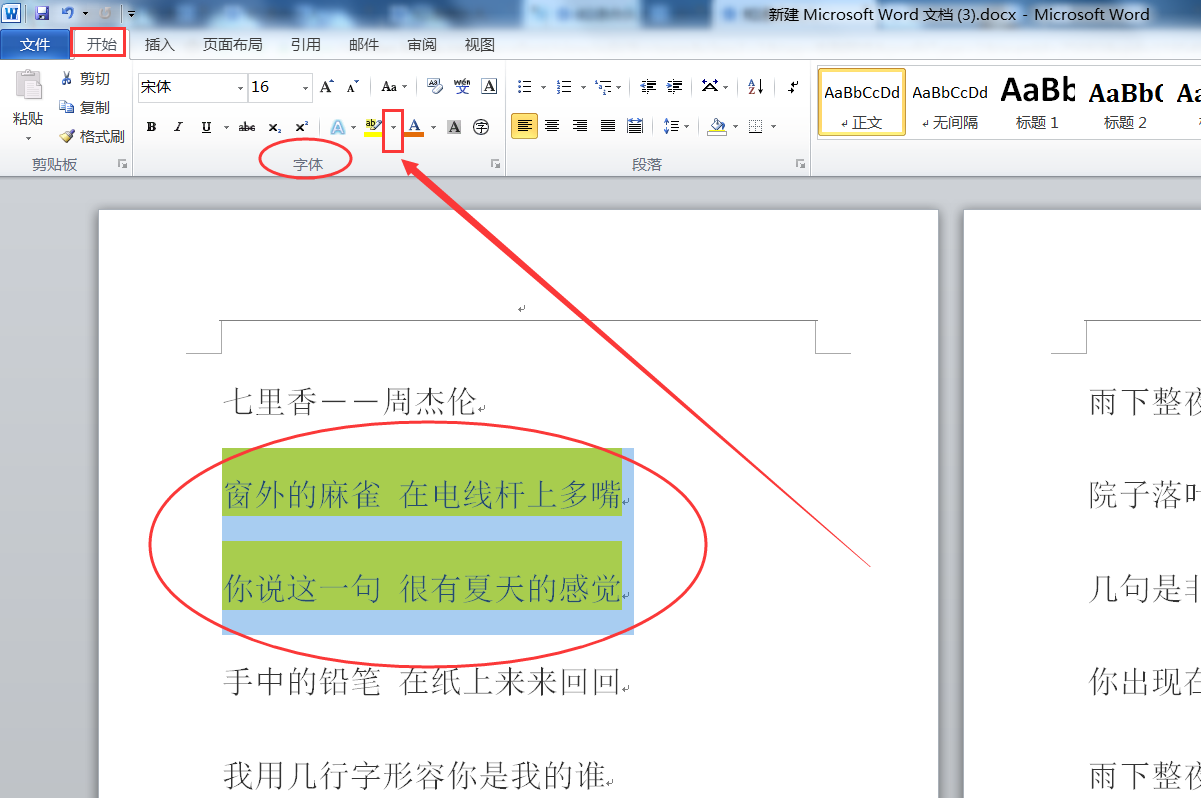Expand the text highlight color dropdown arrow
1201x798 pixels.
click(x=393, y=127)
